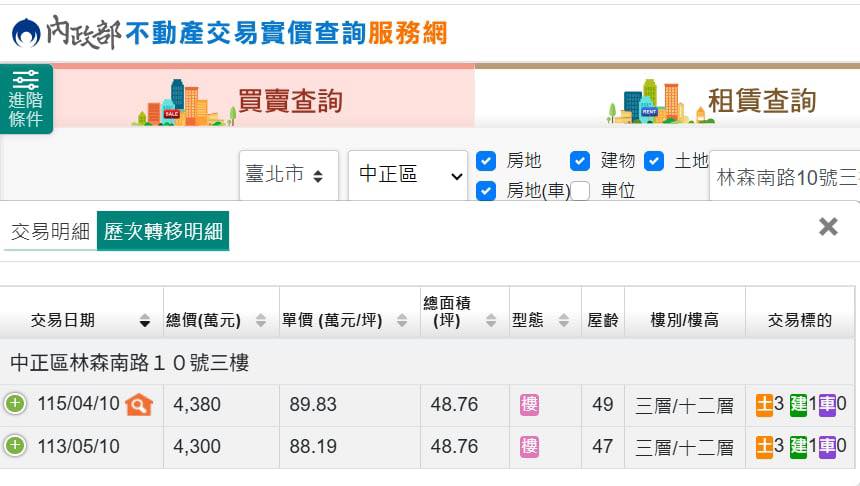
Task: Sort by 交易日期 column arrows
Action: pyautogui.click(x=145, y=320)
